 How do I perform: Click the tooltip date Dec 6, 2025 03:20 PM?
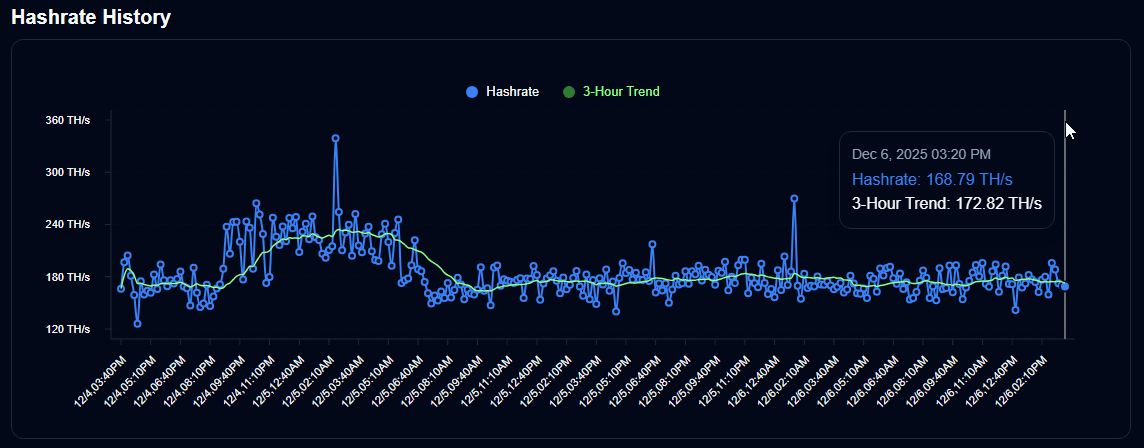coord(921,154)
